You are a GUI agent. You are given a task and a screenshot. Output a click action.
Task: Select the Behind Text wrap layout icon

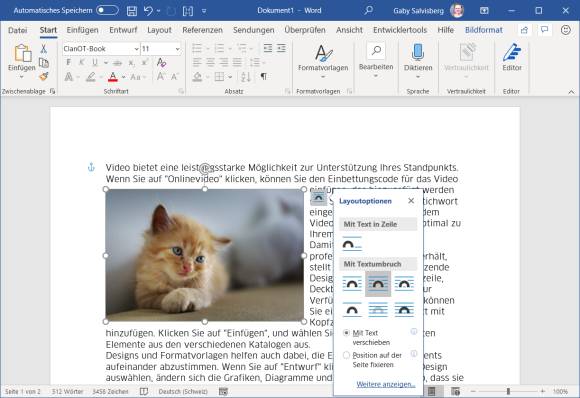pyautogui.click(x=378, y=310)
